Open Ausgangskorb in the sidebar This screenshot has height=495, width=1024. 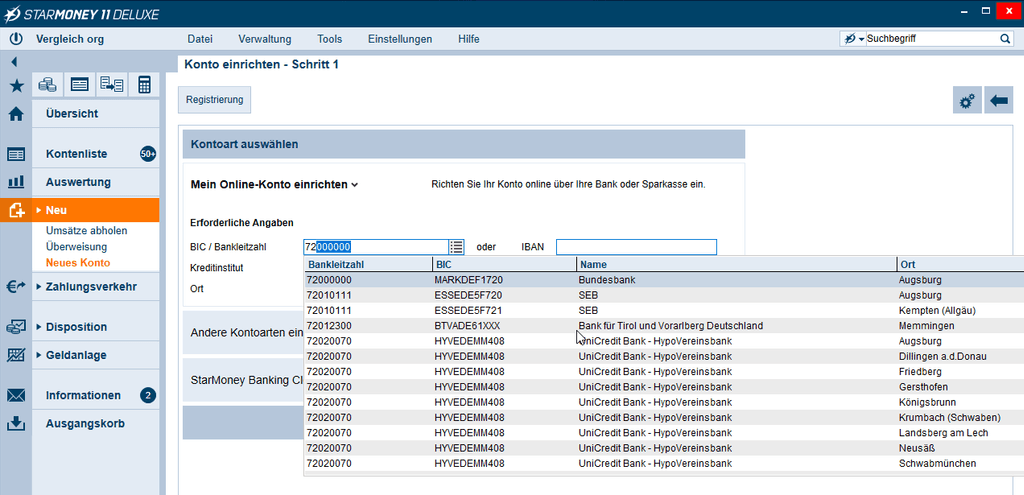pyautogui.click(x=95, y=423)
